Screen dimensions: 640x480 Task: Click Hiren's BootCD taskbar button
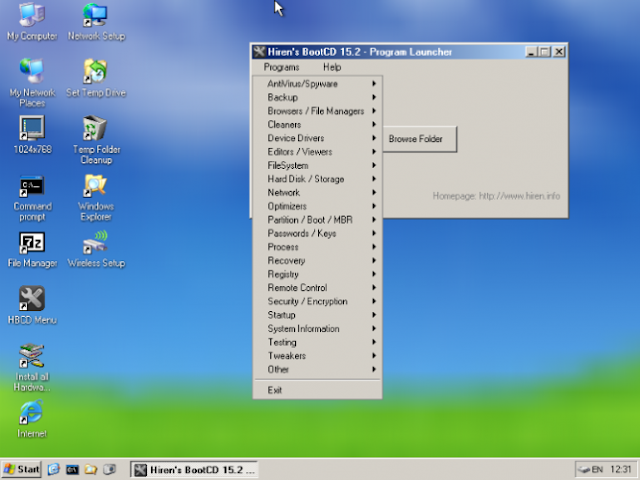point(194,470)
